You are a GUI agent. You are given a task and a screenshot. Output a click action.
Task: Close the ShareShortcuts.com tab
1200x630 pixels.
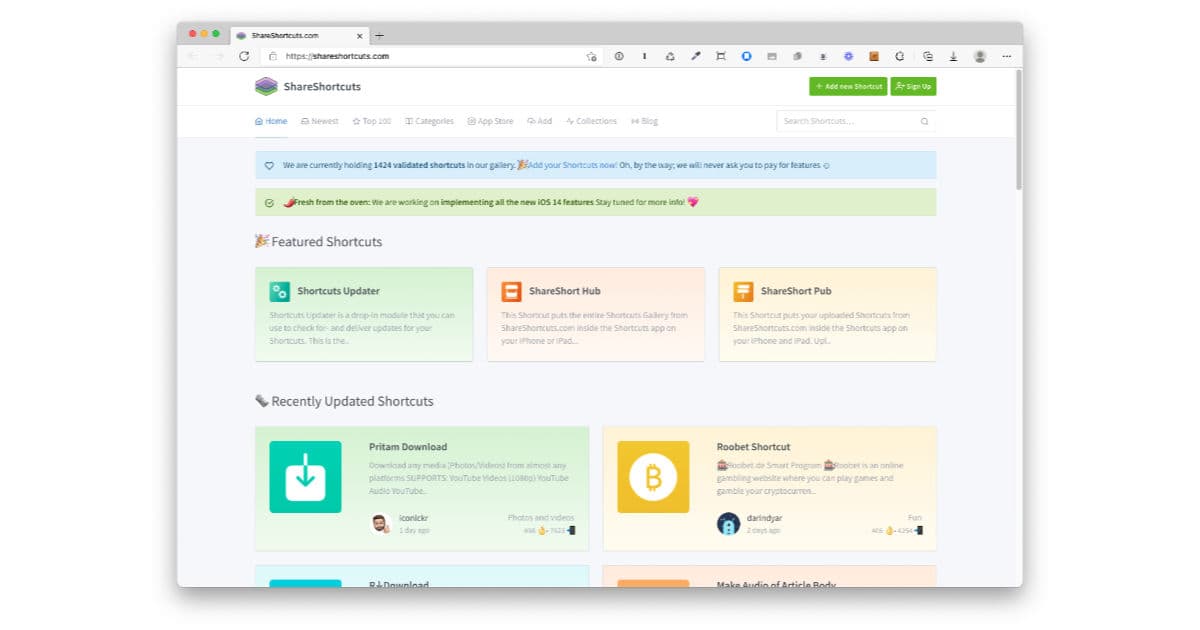coord(360,35)
